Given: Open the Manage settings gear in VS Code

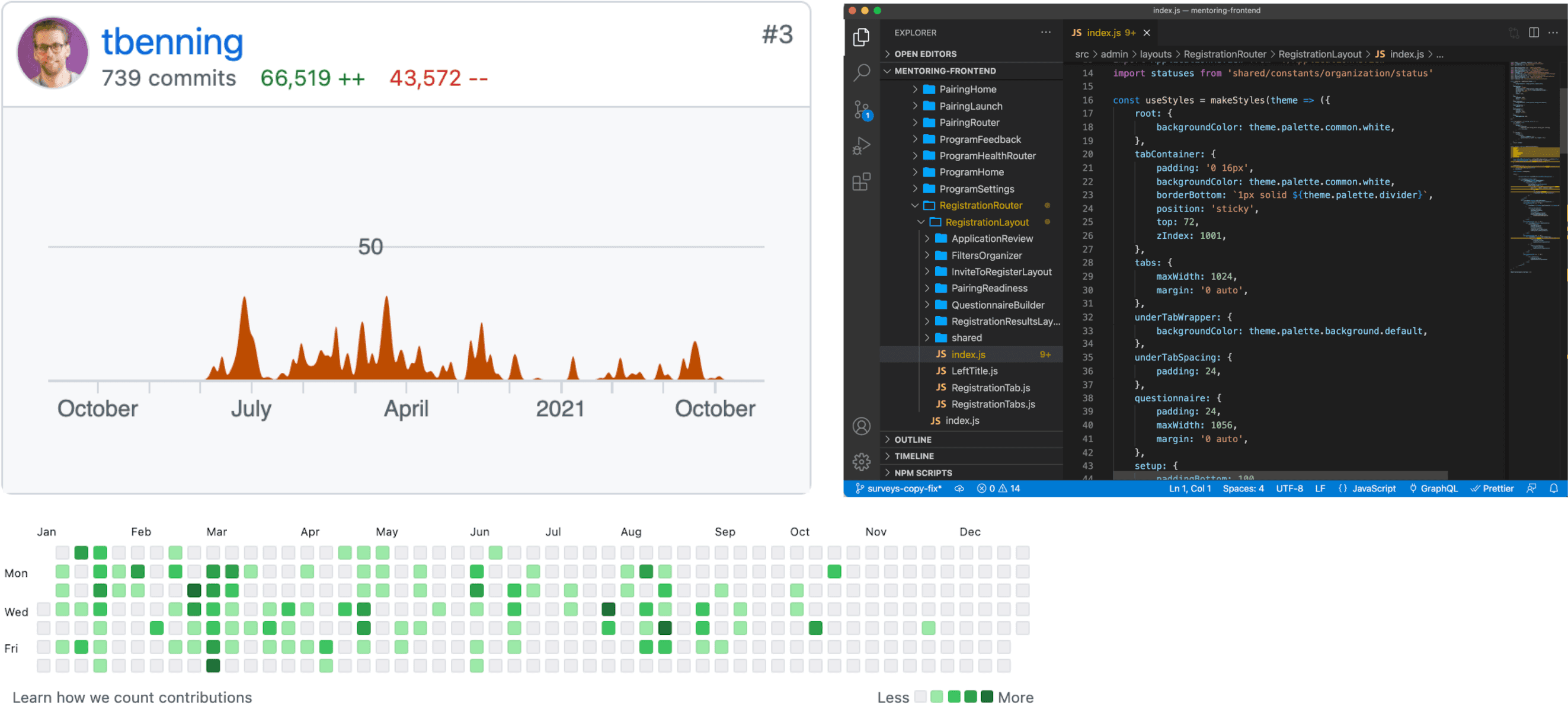Looking at the screenshot, I should pos(862,462).
